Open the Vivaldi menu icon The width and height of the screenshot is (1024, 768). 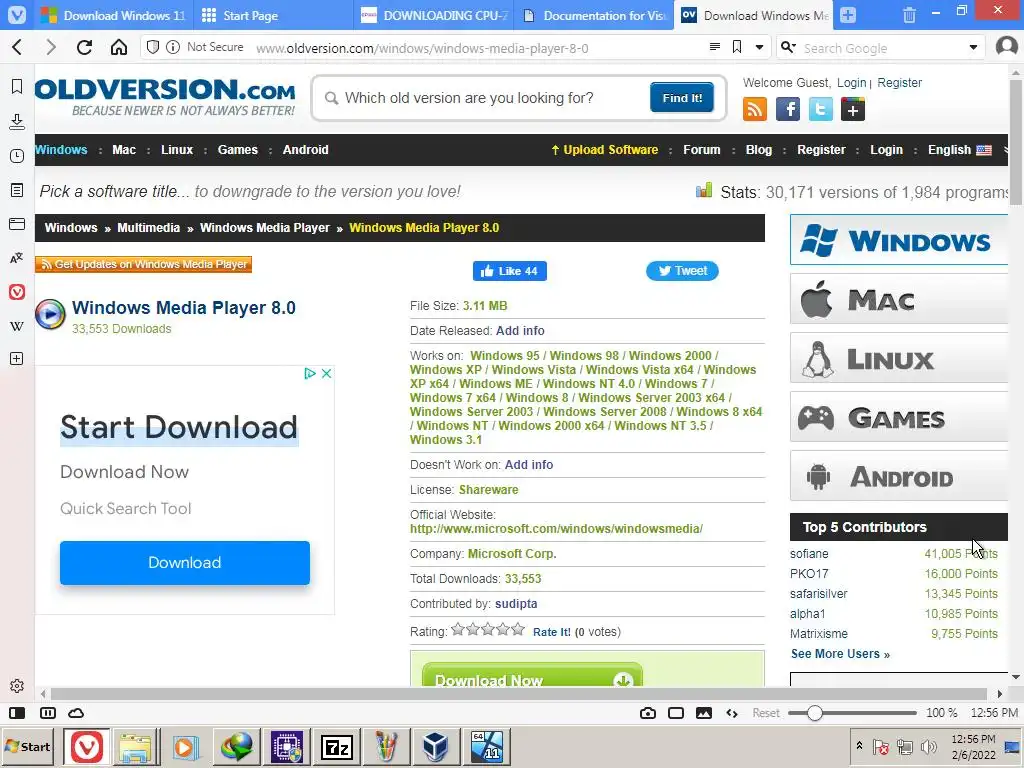tap(16, 14)
